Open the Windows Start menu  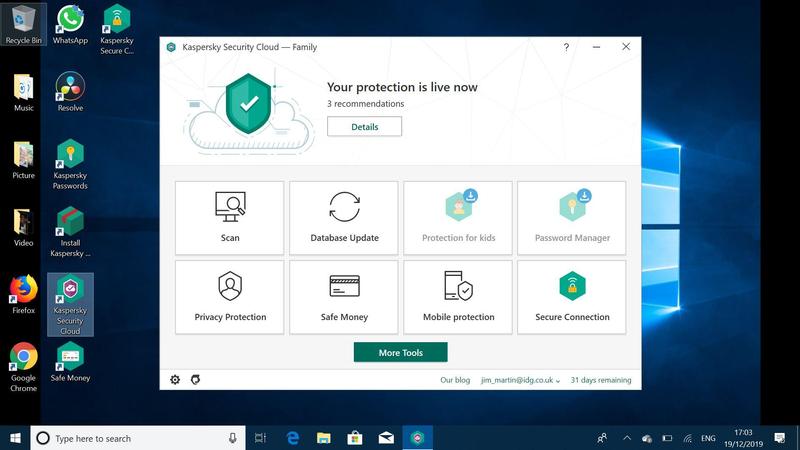pos(15,438)
